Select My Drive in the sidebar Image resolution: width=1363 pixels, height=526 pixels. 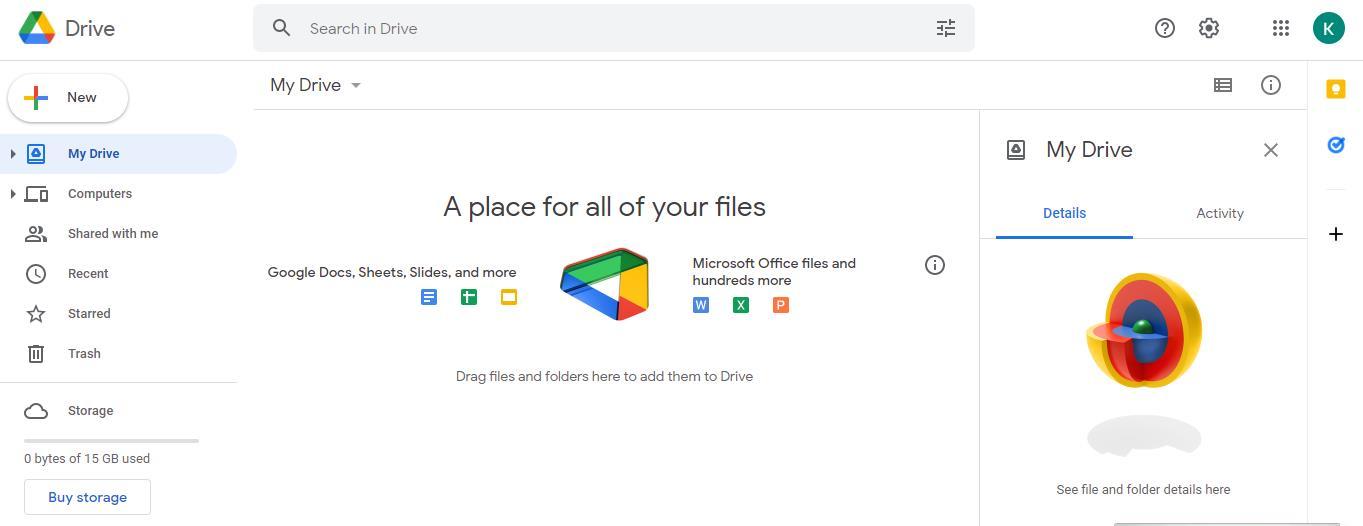pyautogui.click(x=118, y=154)
